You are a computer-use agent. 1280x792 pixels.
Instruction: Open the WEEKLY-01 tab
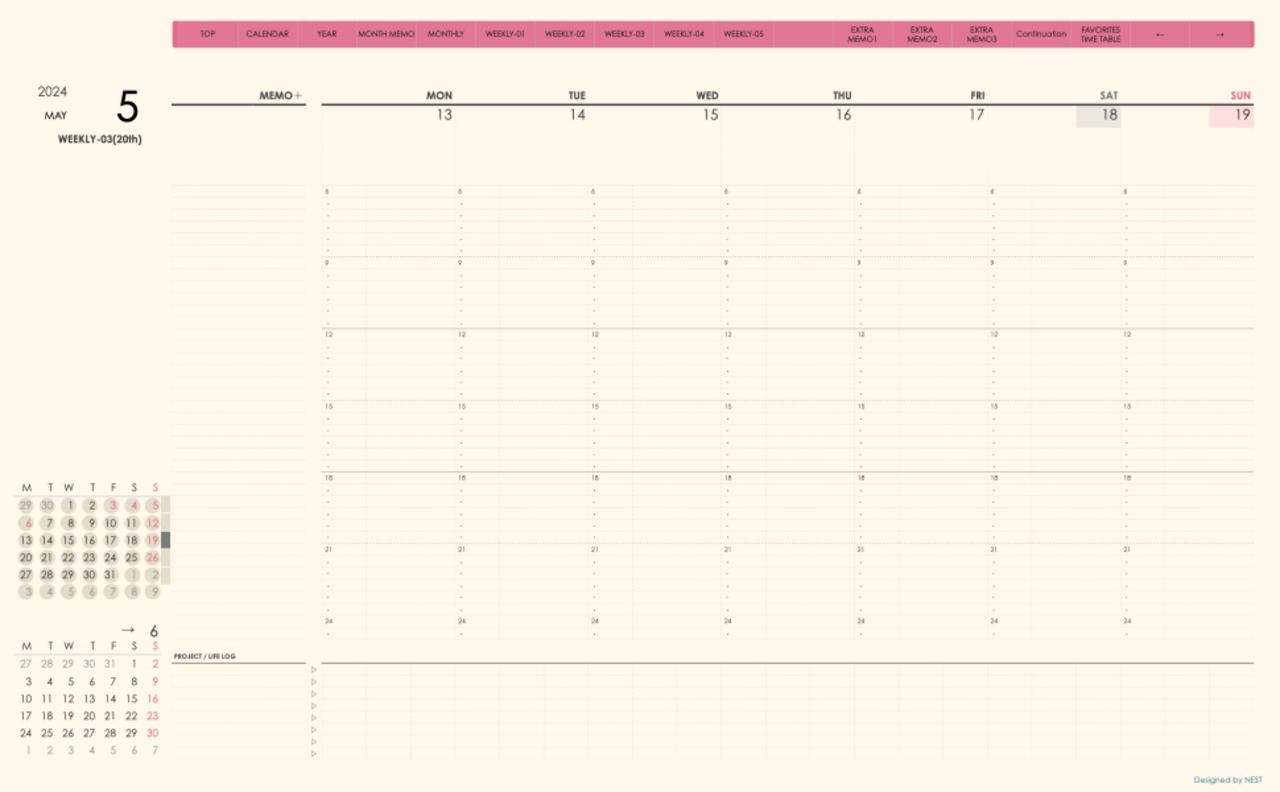pos(505,34)
